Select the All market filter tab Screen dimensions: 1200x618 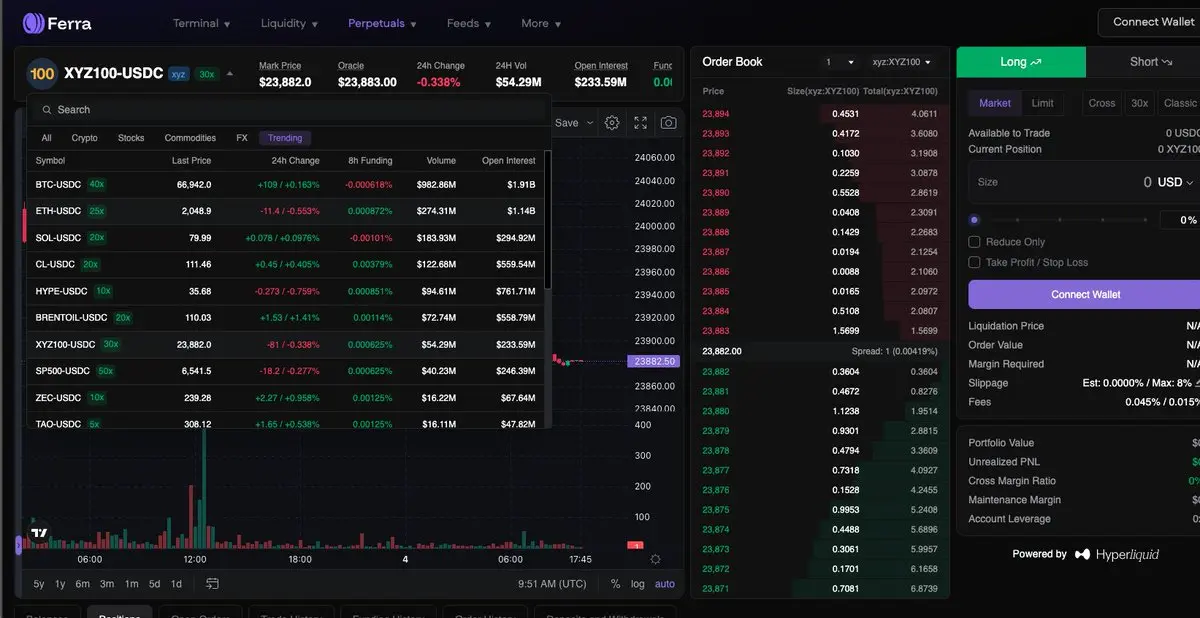(47, 138)
